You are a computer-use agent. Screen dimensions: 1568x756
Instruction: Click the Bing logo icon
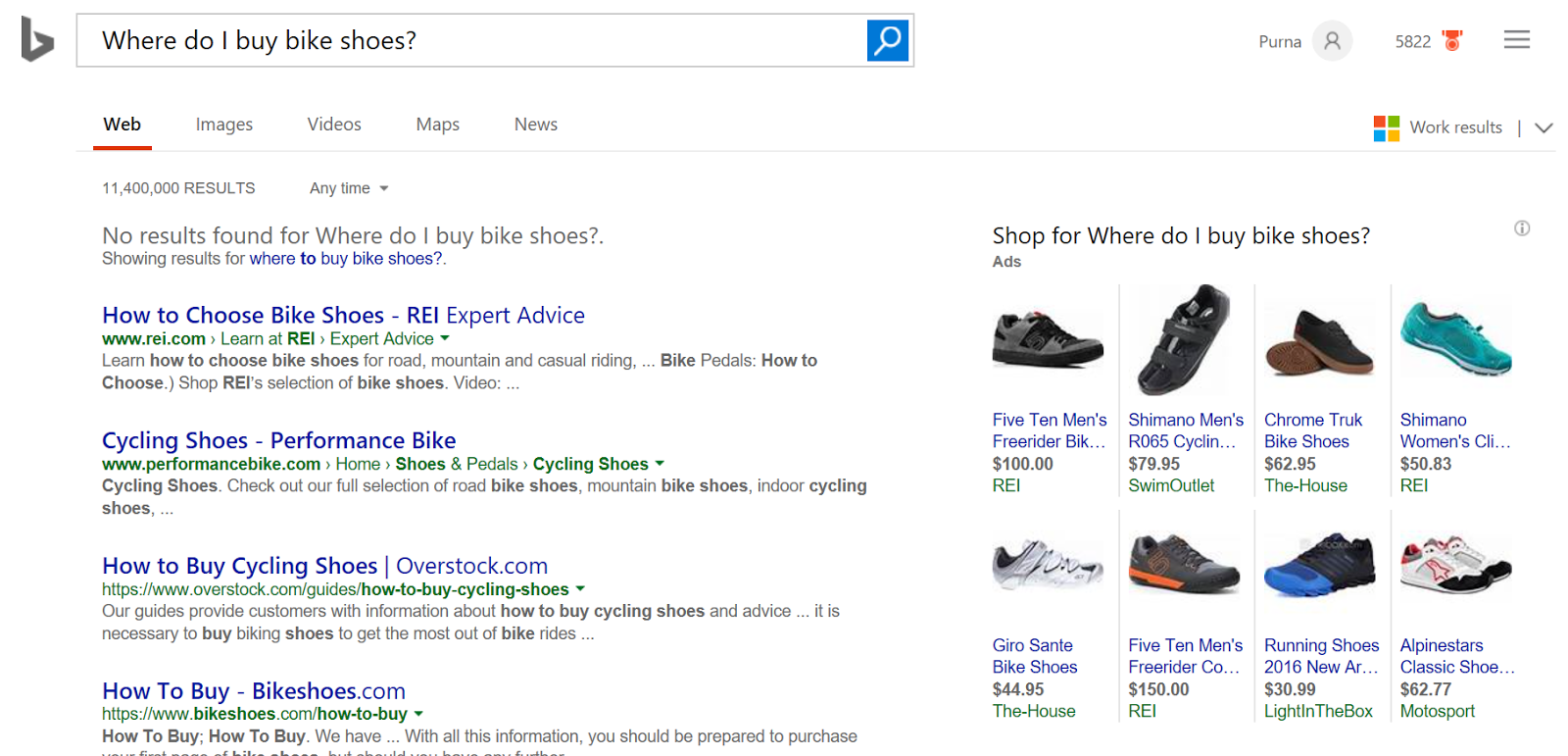36,40
